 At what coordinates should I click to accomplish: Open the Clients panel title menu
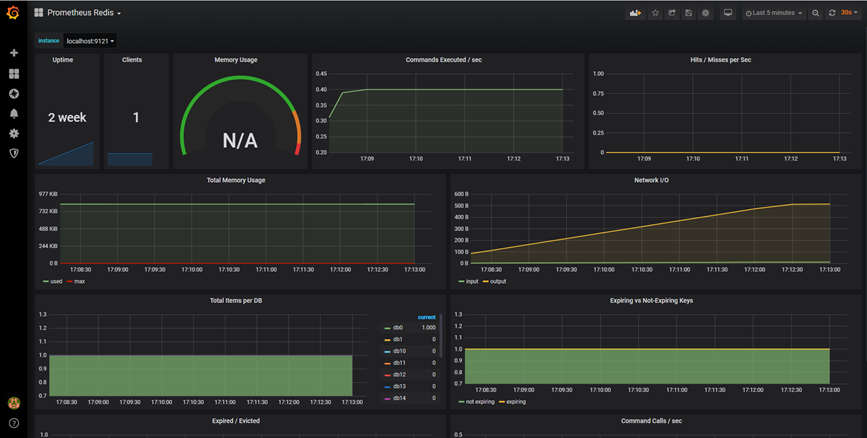pyautogui.click(x=132, y=60)
